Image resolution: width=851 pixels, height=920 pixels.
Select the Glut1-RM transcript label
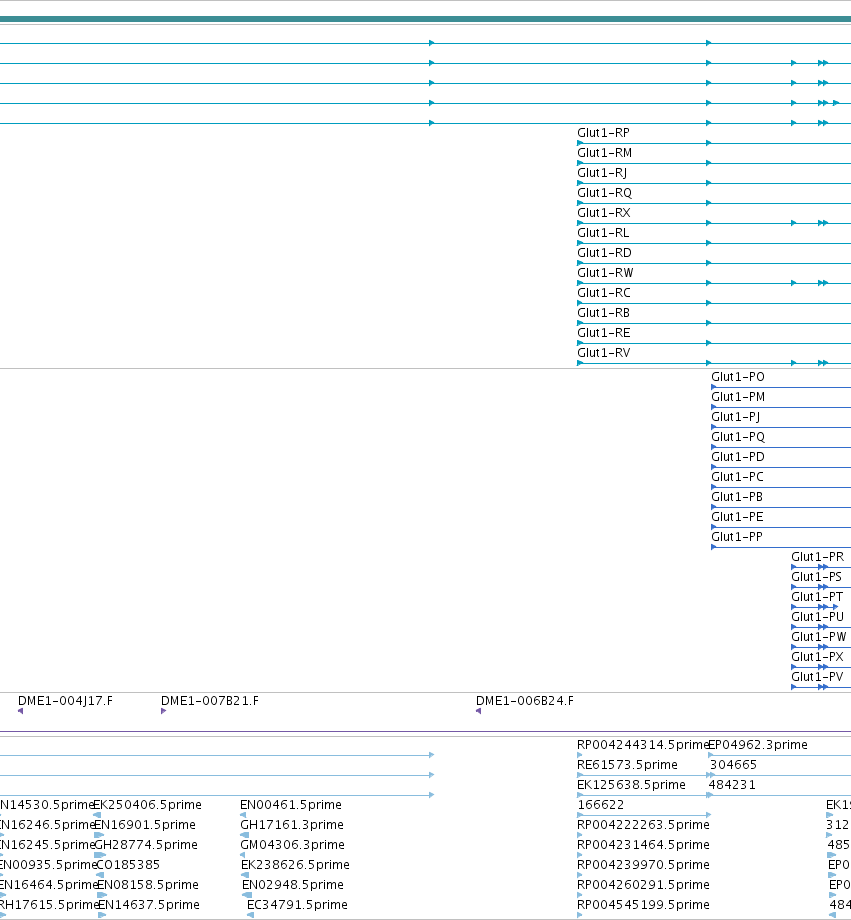(605, 153)
